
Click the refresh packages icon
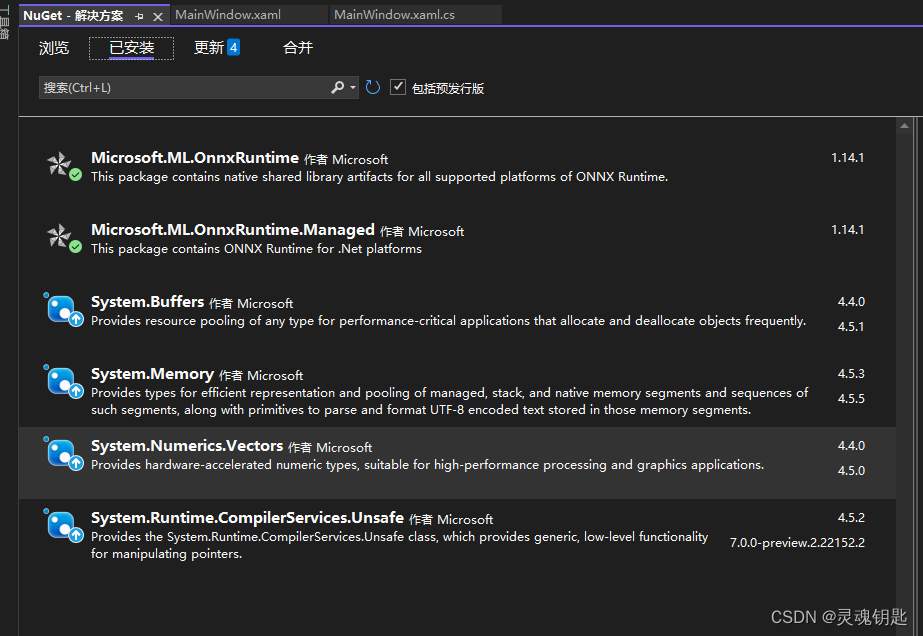(x=373, y=88)
